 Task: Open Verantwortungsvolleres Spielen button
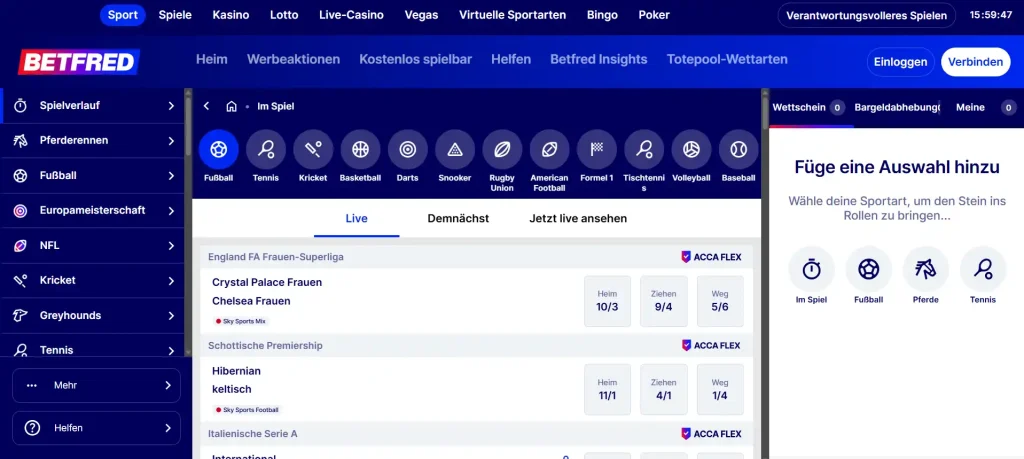coord(867,16)
